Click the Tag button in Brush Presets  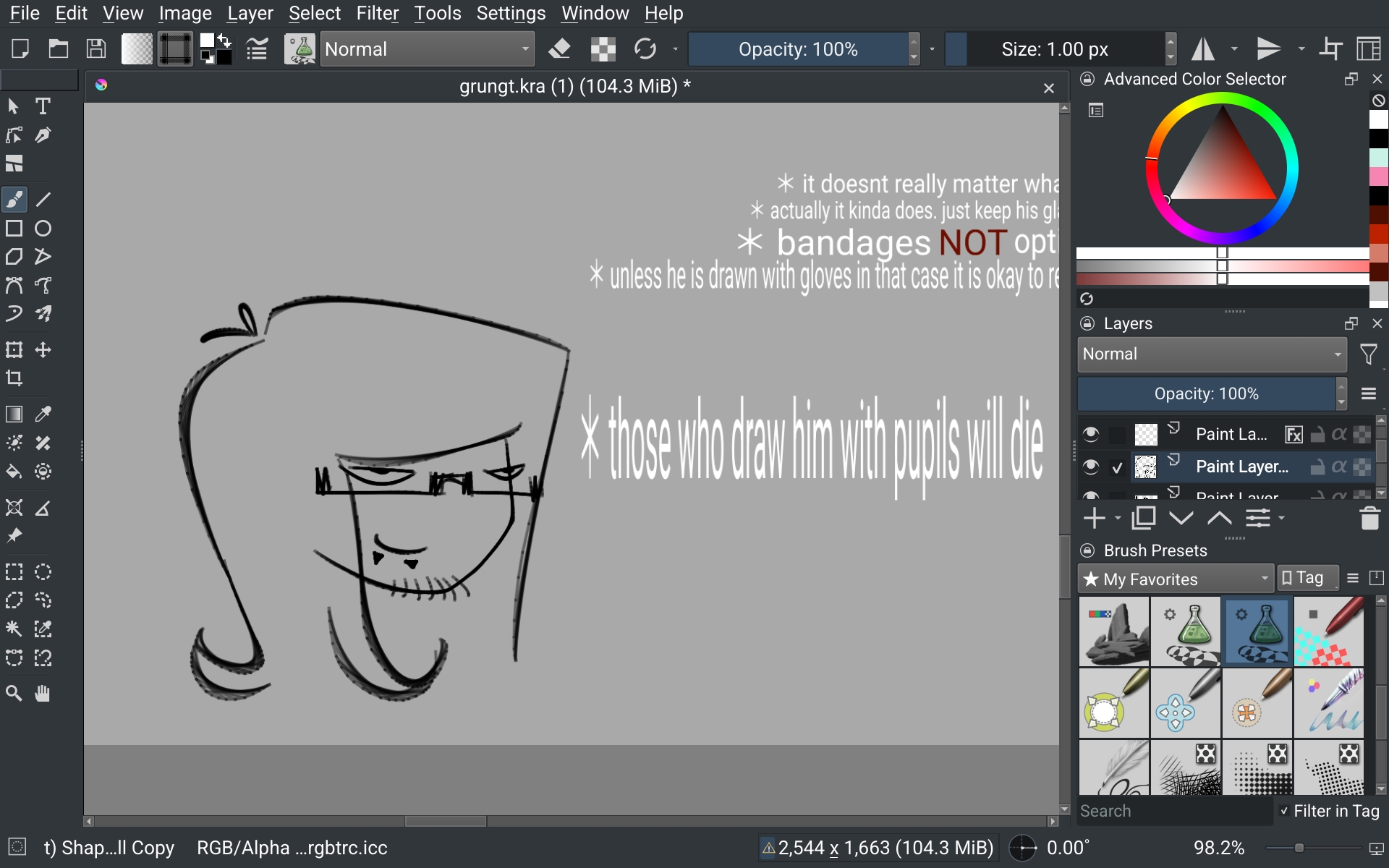pos(1307,578)
